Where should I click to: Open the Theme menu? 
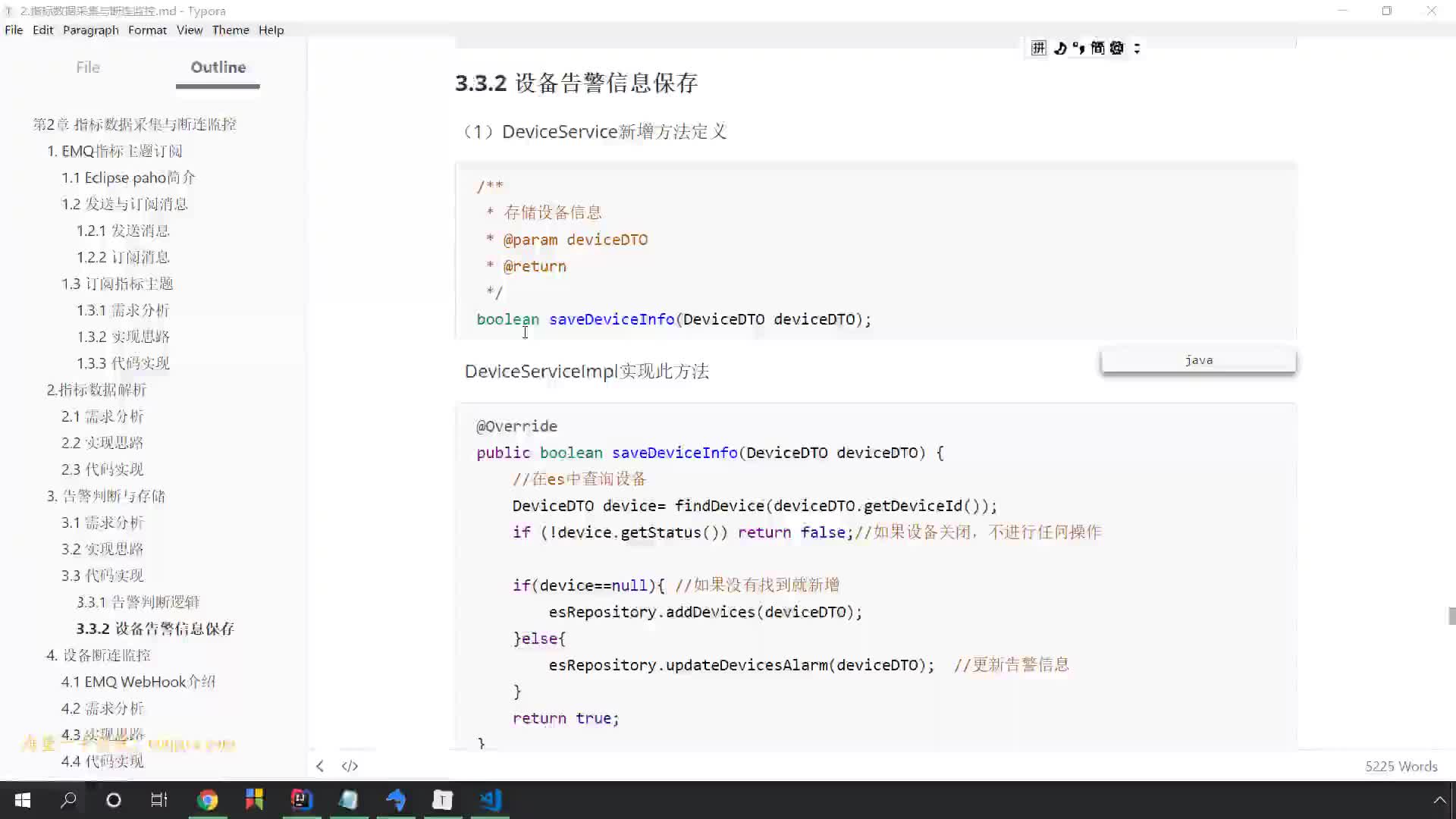(x=231, y=30)
